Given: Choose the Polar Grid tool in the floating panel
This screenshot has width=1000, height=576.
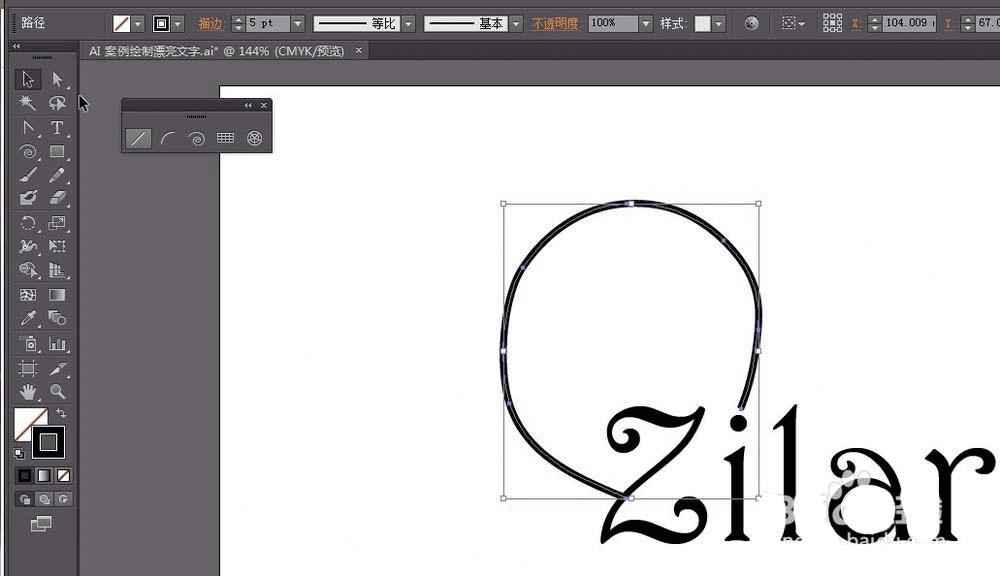Looking at the screenshot, I should tap(254, 138).
